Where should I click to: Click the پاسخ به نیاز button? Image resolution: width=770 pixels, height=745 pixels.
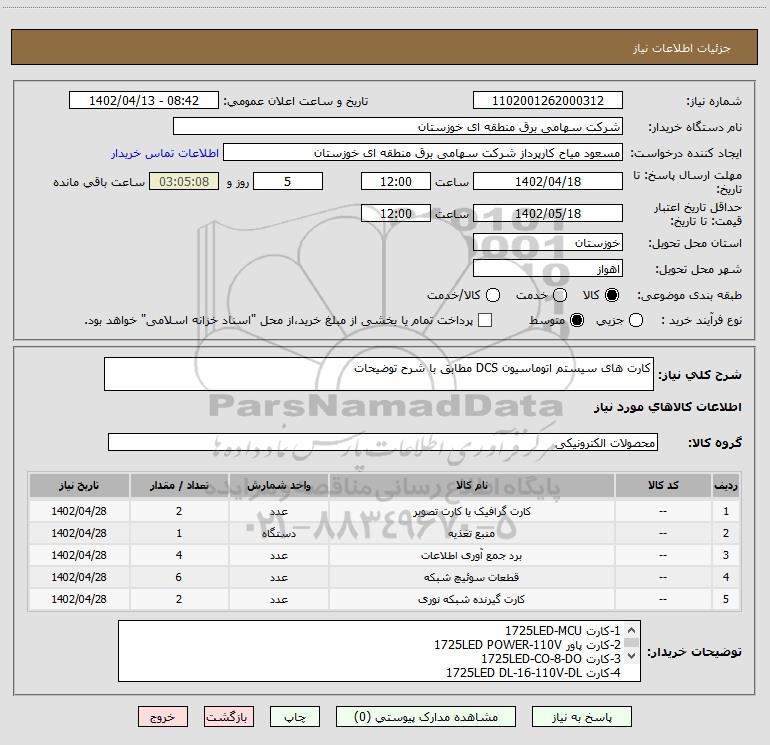click(x=581, y=717)
